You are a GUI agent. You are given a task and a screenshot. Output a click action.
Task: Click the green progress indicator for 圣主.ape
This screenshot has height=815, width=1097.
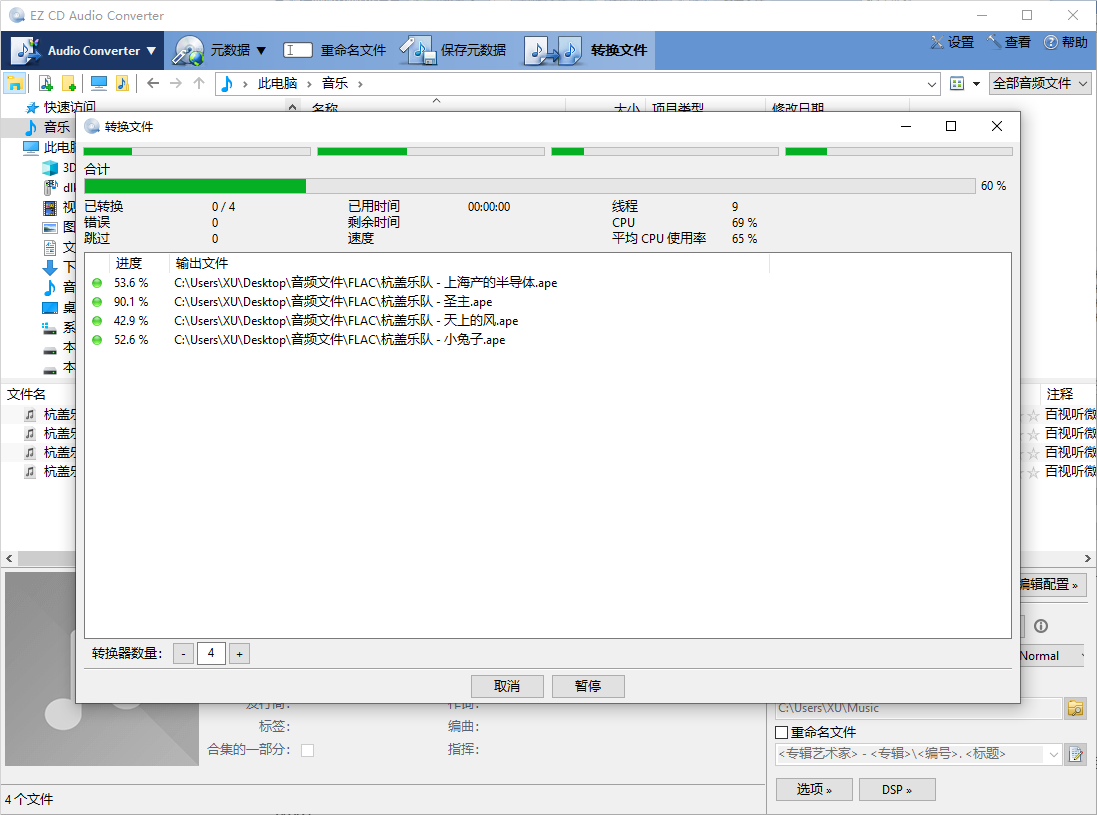(x=96, y=301)
